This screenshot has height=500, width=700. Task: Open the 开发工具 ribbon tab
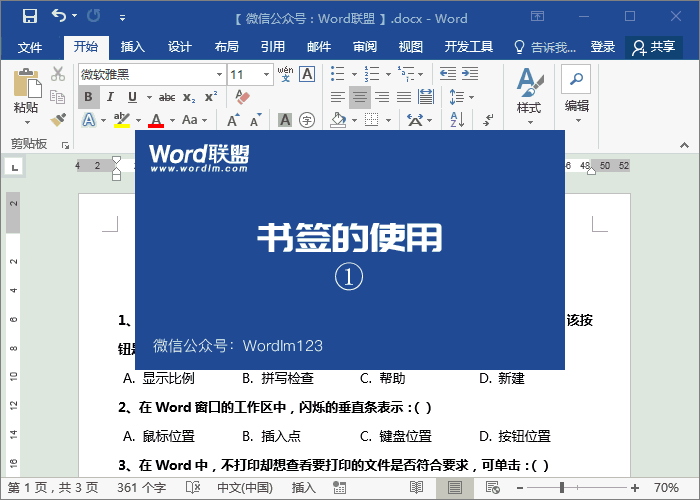(469, 46)
